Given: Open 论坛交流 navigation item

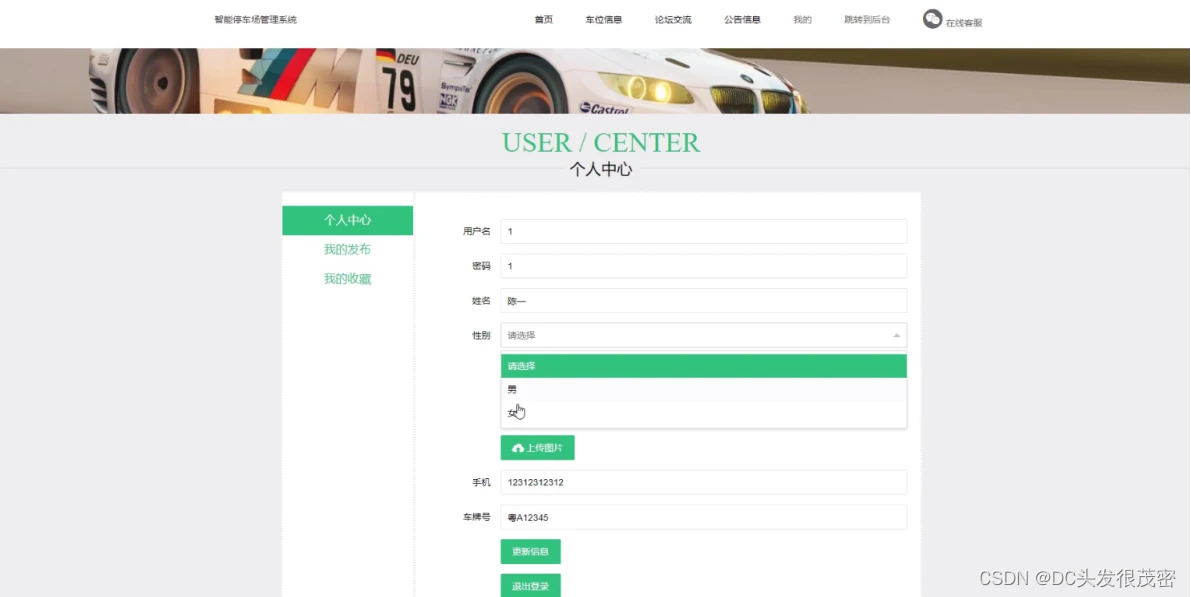Looking at the screenshot, I should coord(673,20).
